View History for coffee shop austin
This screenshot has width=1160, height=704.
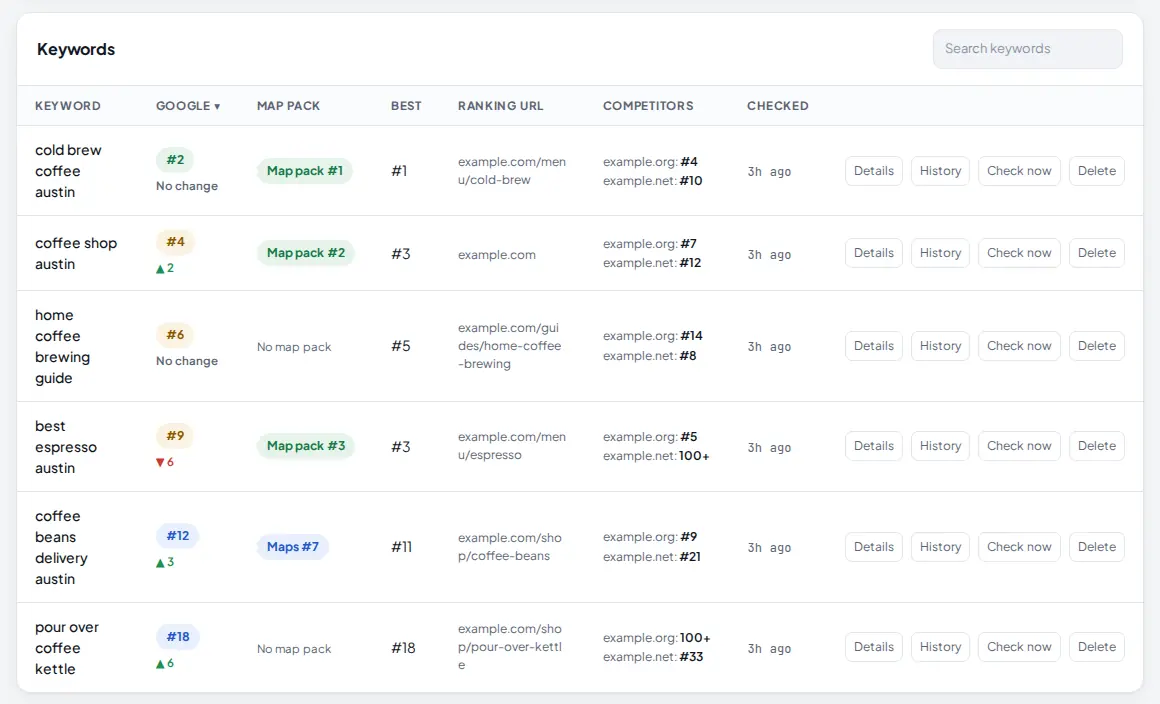(x=940, y=253)
